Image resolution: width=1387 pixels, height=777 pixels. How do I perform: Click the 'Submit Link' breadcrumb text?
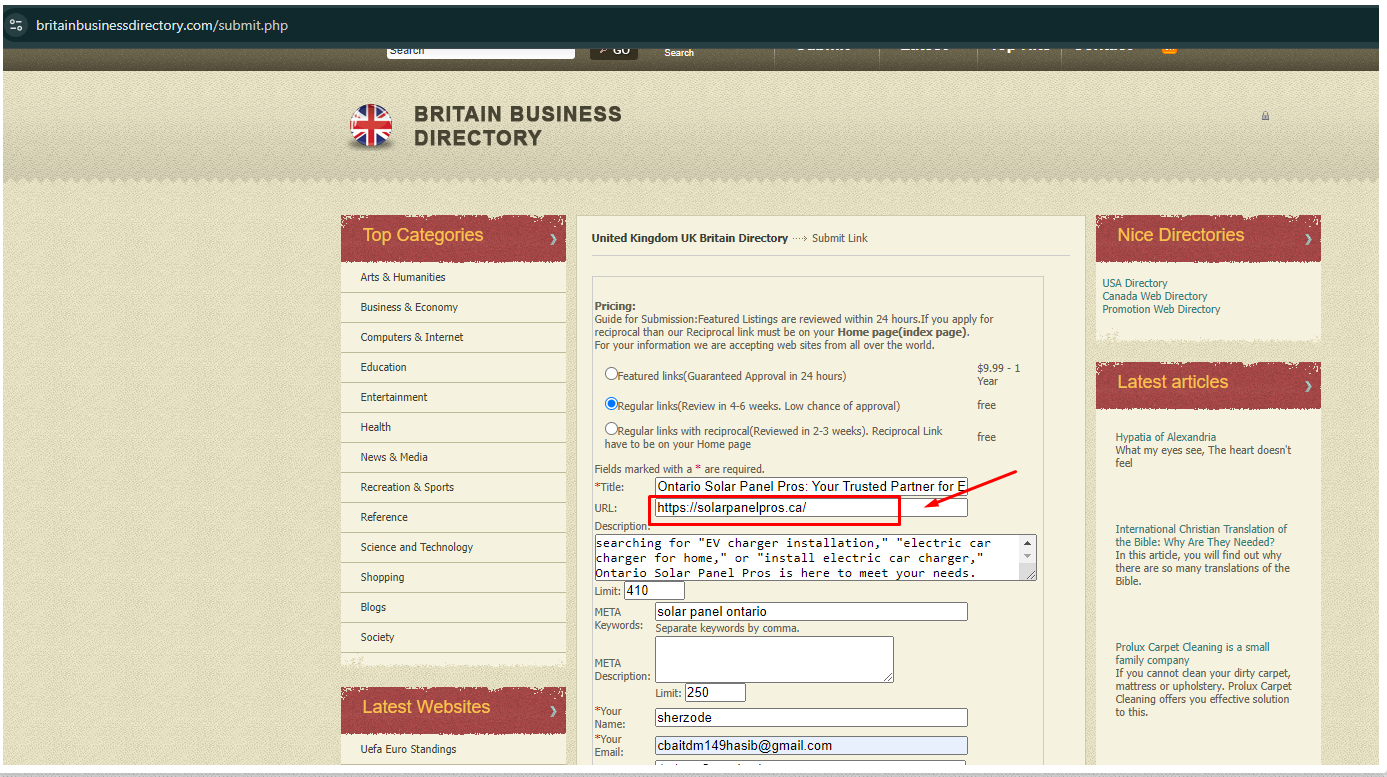[x=840, y=238]
